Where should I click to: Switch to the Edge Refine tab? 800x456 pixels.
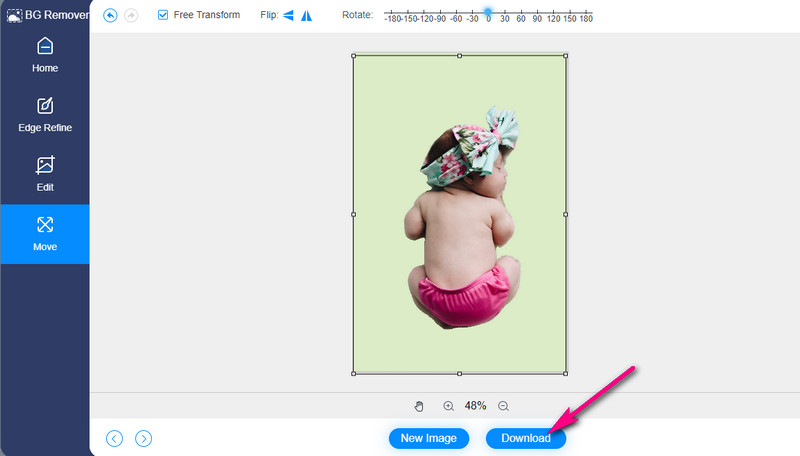click(45, 115)
